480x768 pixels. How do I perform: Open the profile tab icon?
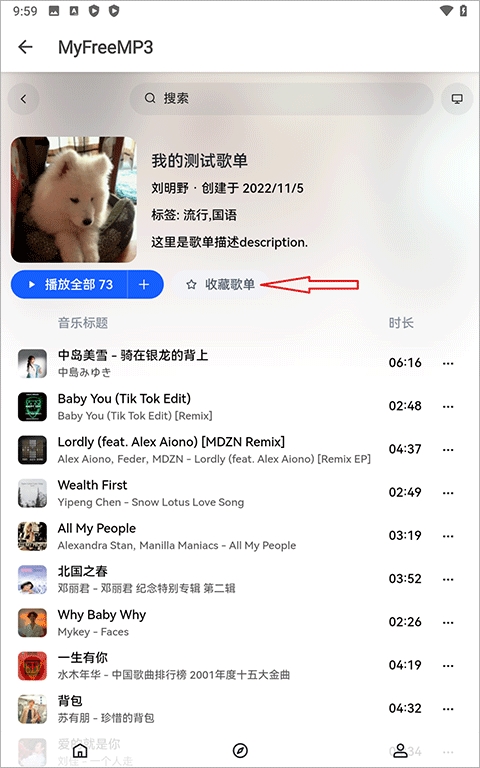[x=401, y=750]
